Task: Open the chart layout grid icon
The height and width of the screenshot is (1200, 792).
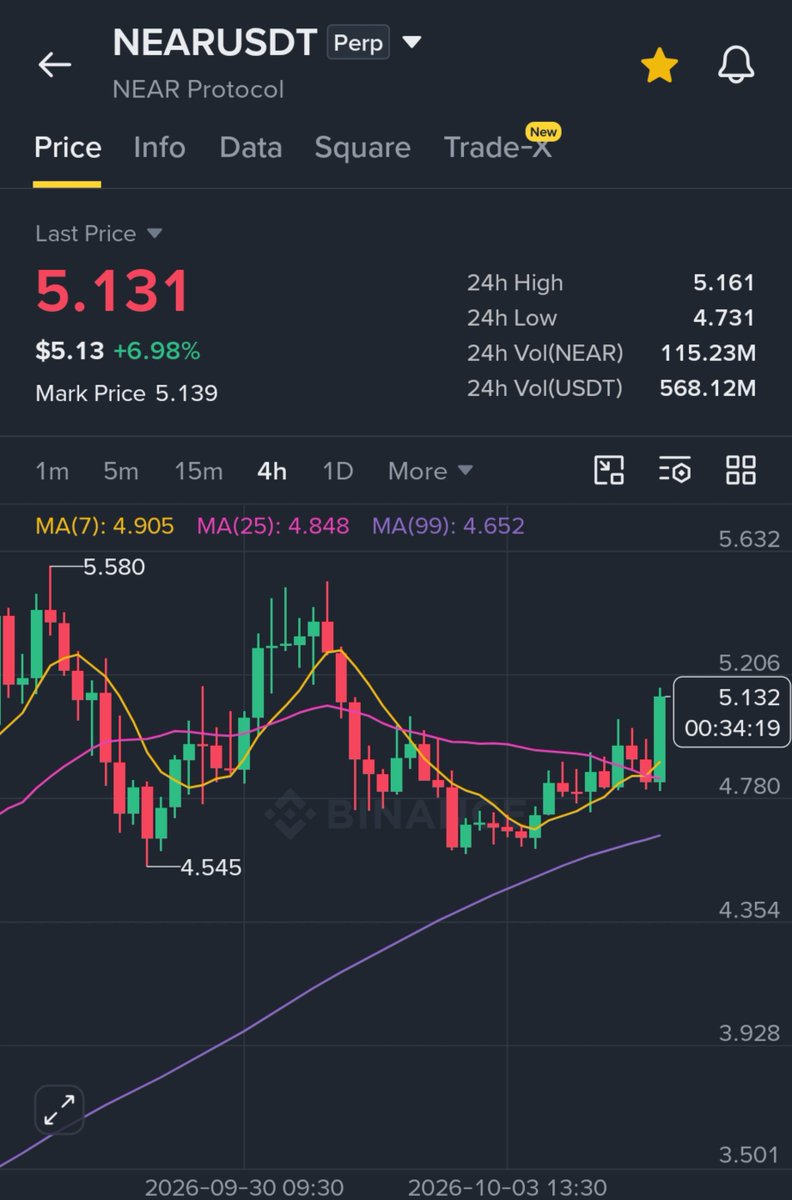Action: pyautogui.click(x=741, y=470)
